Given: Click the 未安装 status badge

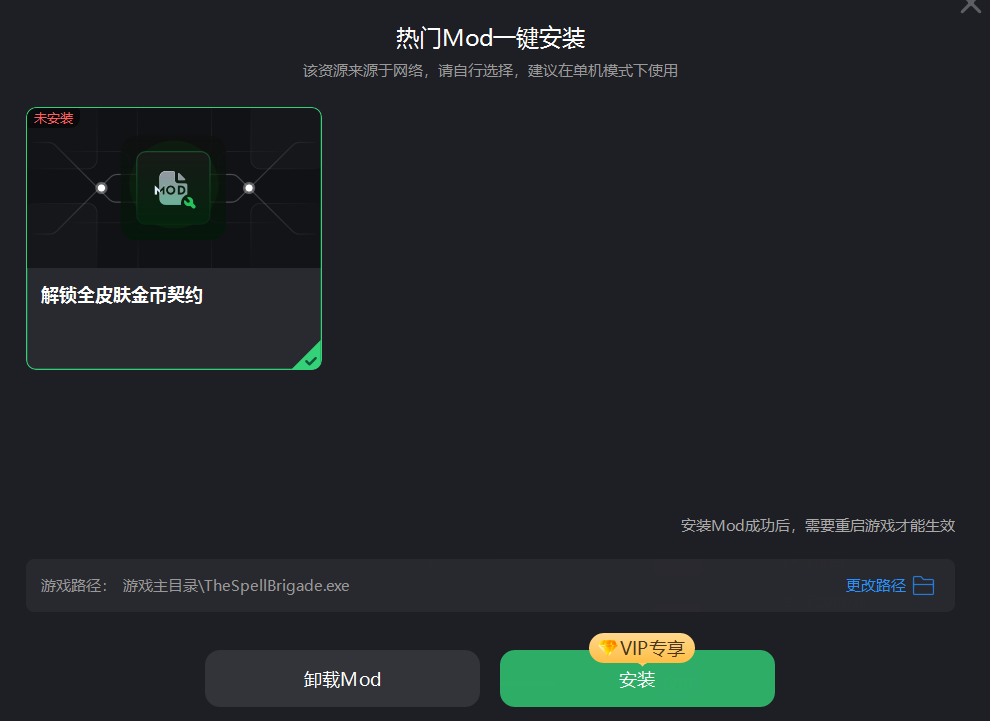Looking at the screenshot, I should [x=54, y=118].
